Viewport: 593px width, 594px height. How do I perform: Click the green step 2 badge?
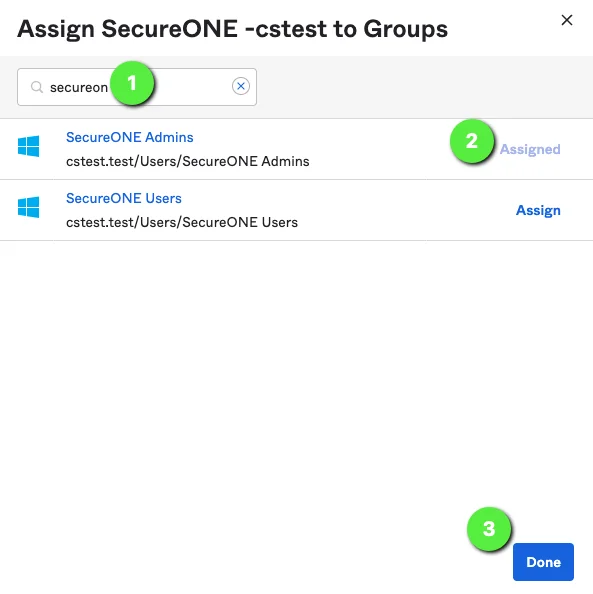(472, 141)
